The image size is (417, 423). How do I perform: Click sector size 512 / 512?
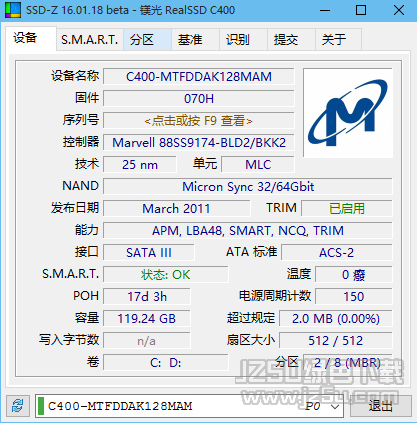click(336, 341)
